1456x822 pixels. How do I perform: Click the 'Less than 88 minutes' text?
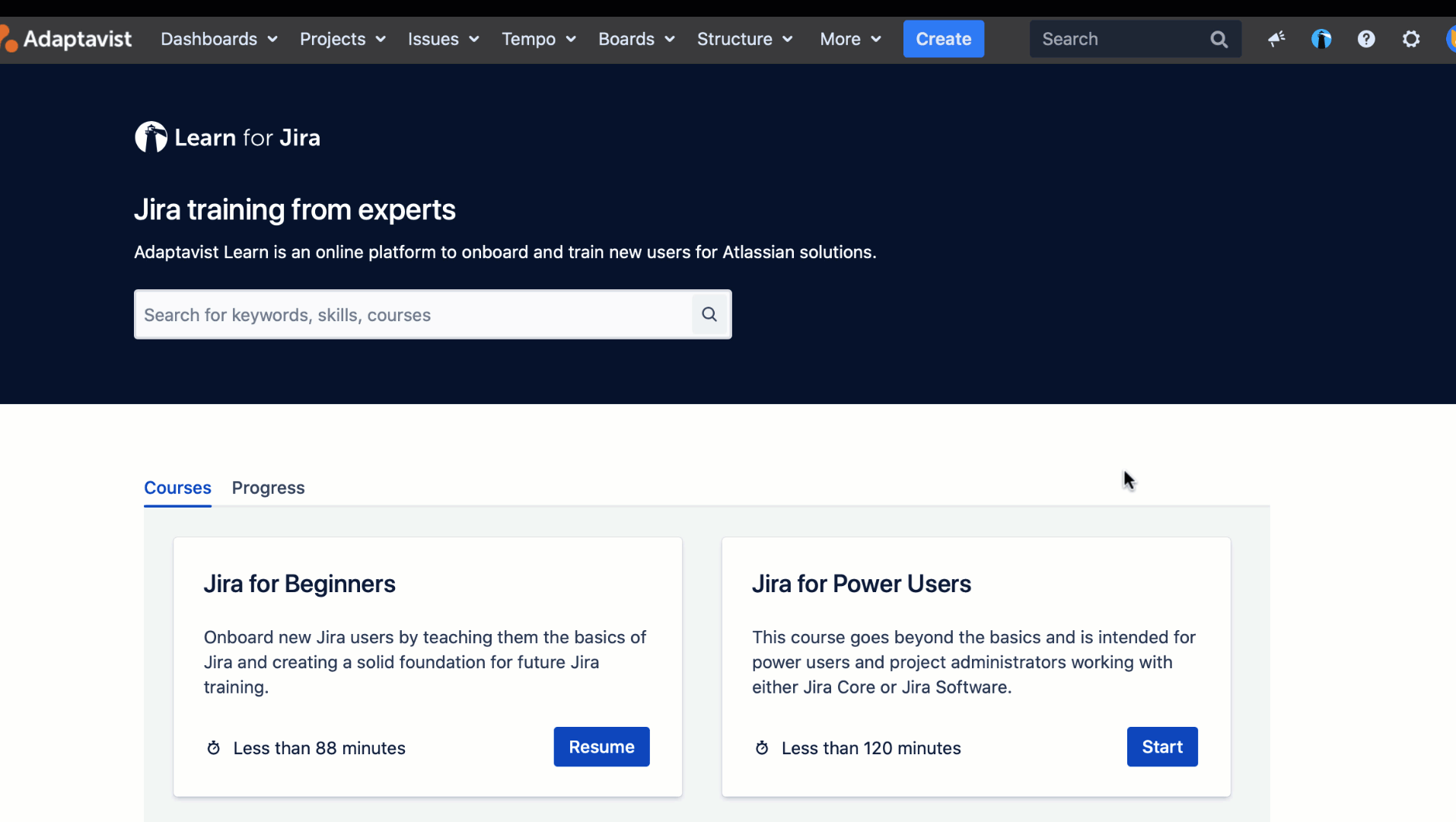click(319, 748)
